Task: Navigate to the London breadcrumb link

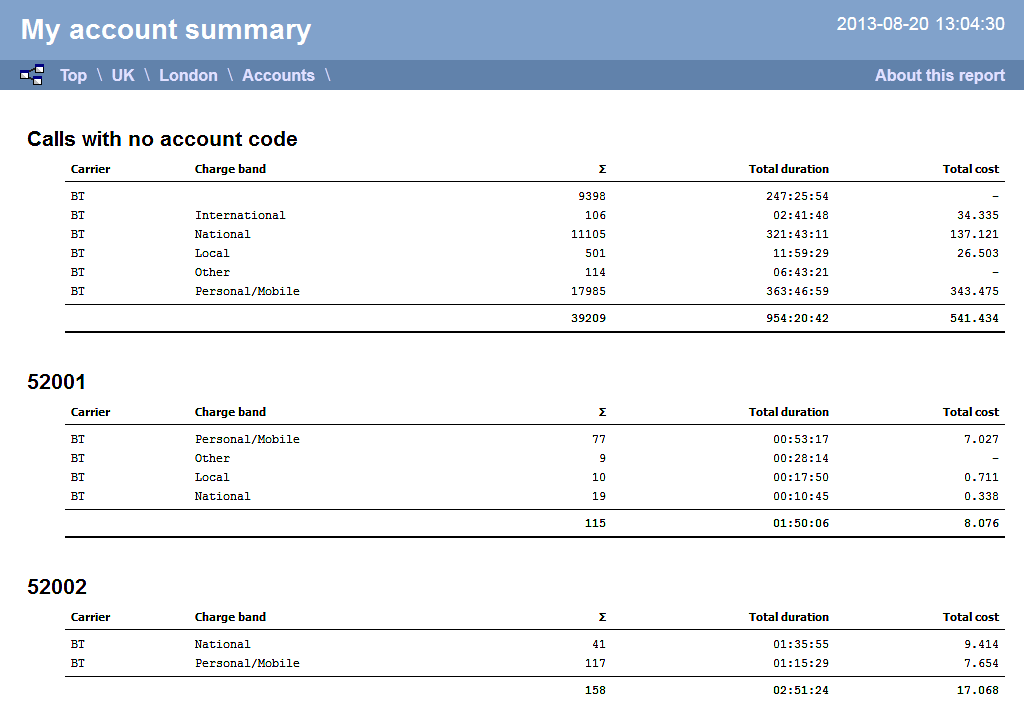Action: pyautogui.click(x=188, y=75)
